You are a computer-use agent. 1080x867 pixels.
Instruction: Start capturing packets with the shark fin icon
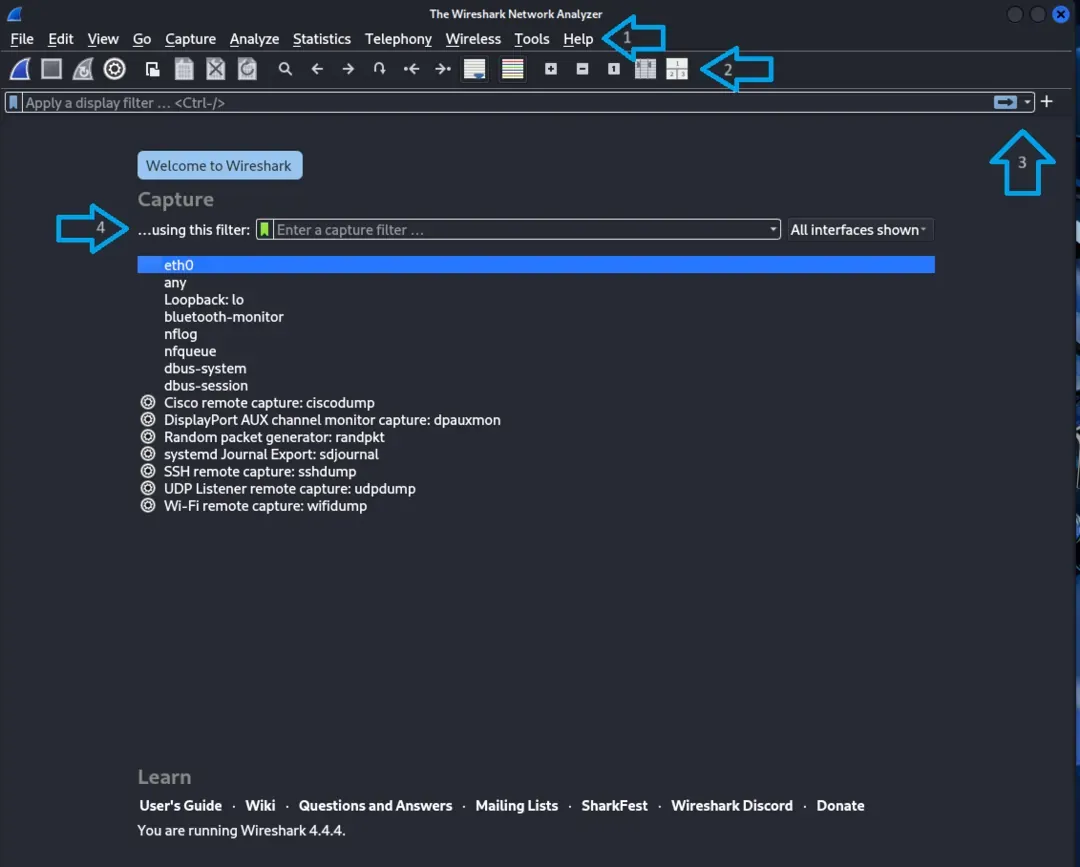coord(20,69)
